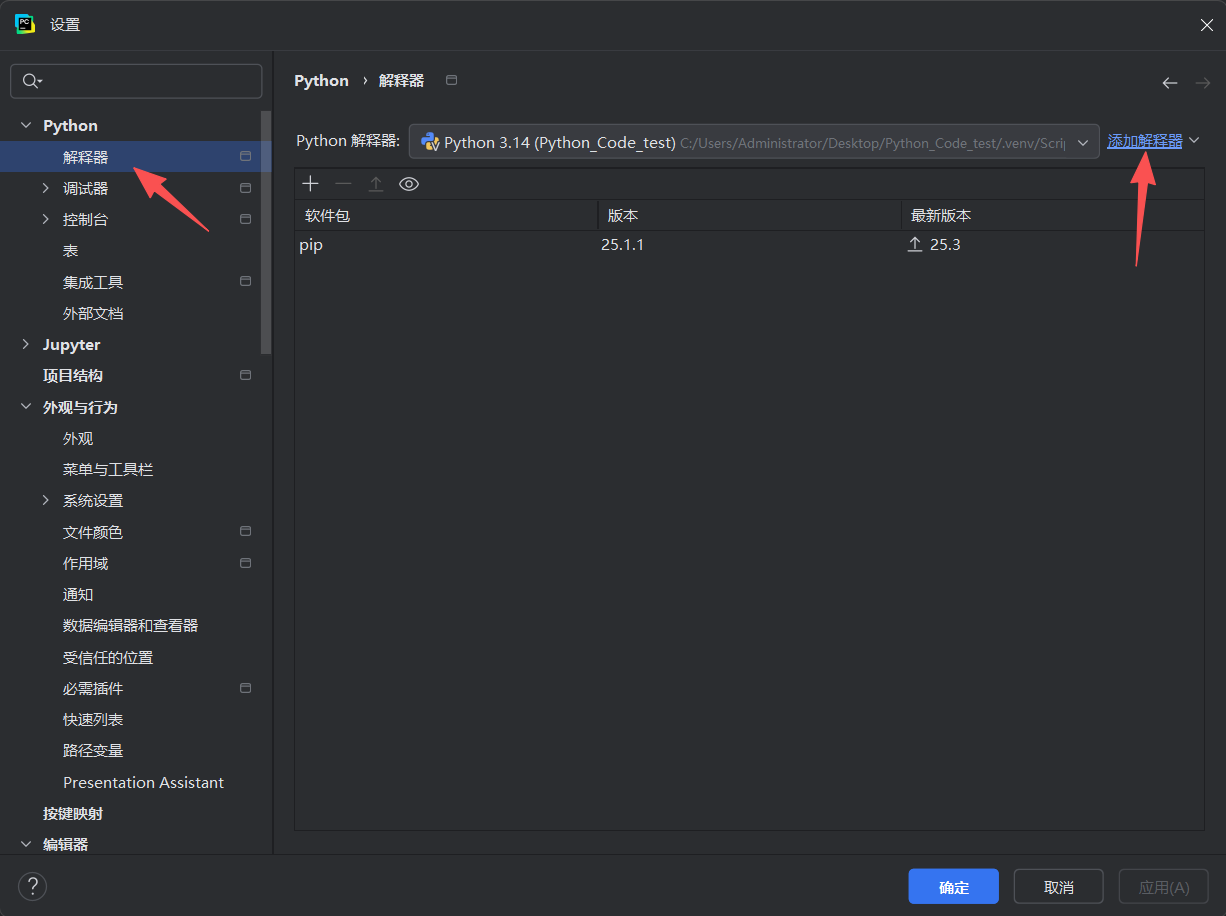
Task: Open help with the question mark icon
Action: (x=32, y=886)
